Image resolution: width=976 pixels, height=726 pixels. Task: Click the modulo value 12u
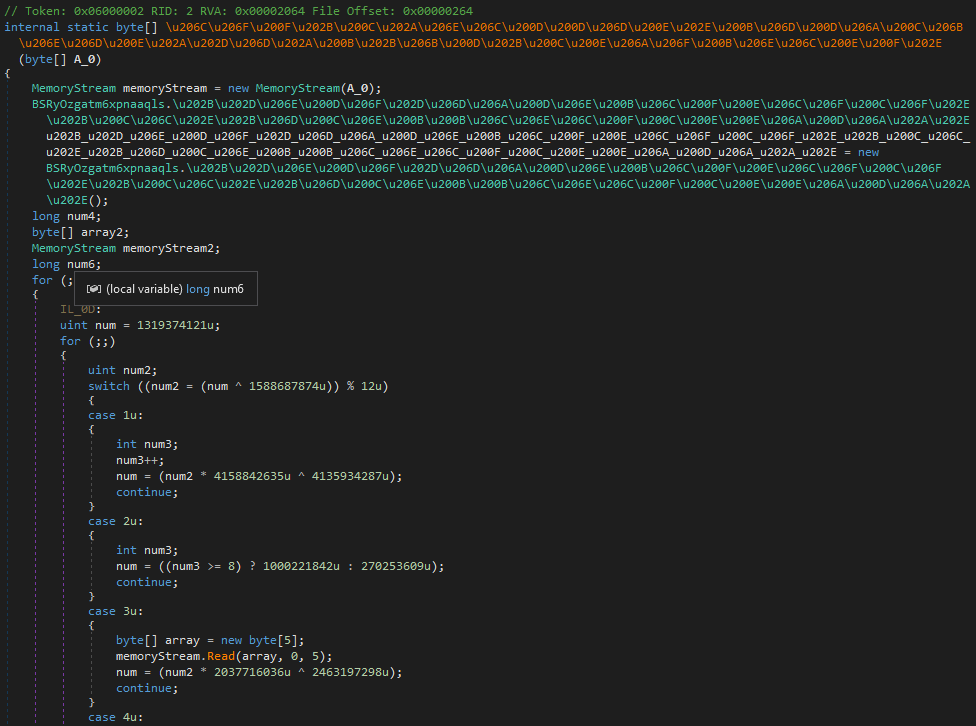(372, 386)
